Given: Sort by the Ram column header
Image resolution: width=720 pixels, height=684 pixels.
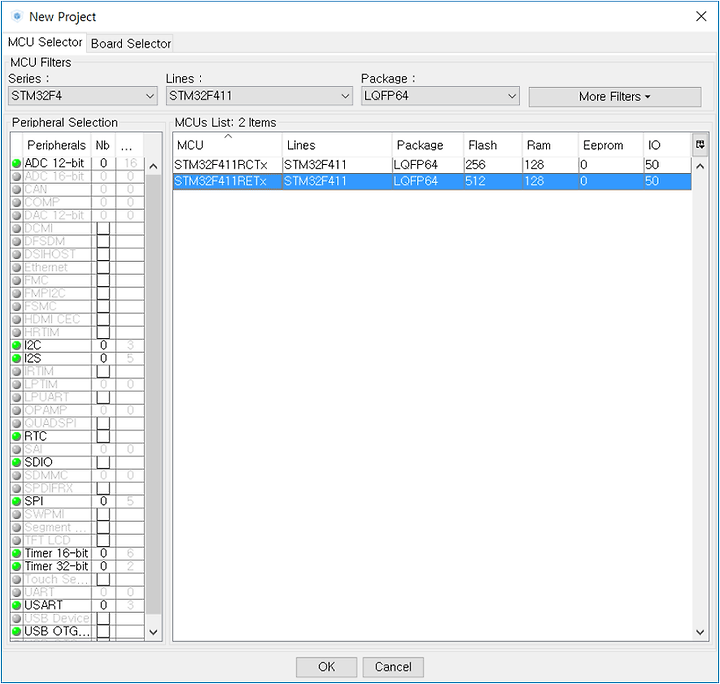Looking at the screenshot, I should (550, 145).
